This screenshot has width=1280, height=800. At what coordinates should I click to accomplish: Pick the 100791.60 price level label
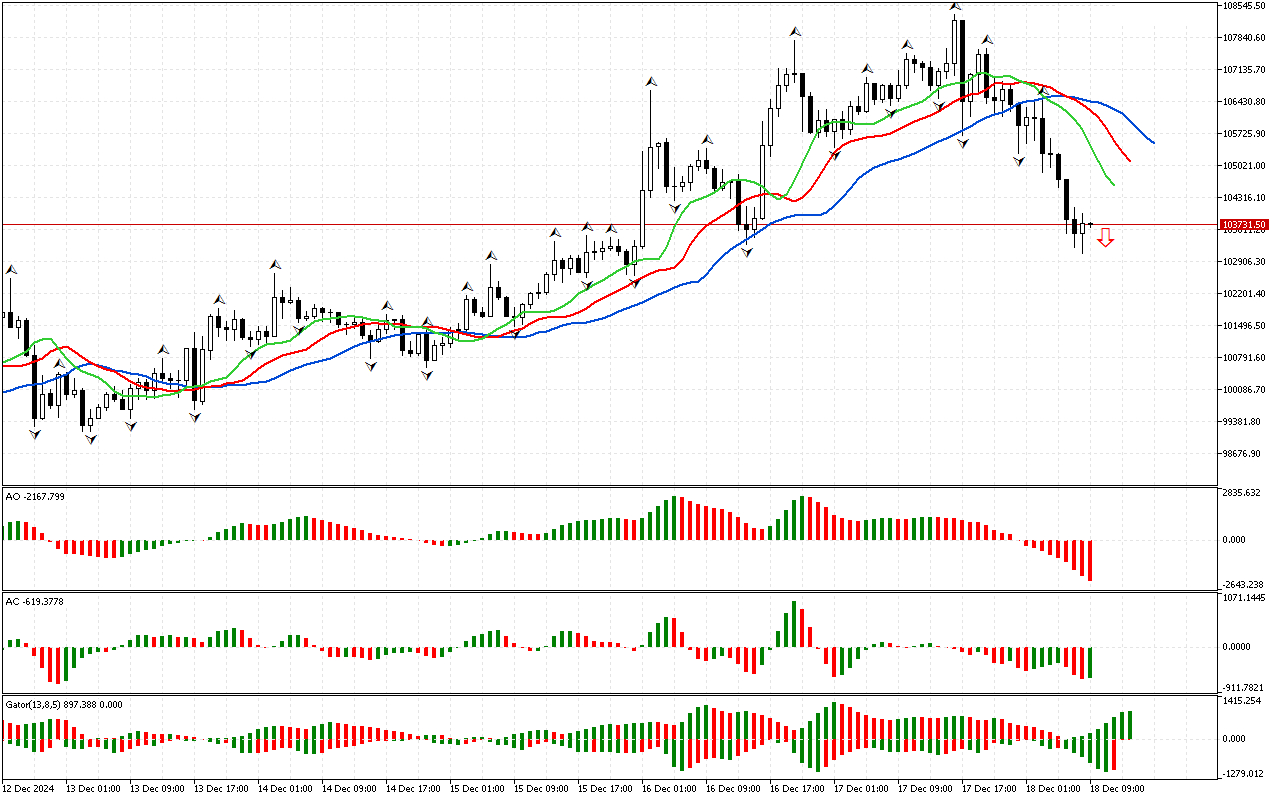[1245, 358]
